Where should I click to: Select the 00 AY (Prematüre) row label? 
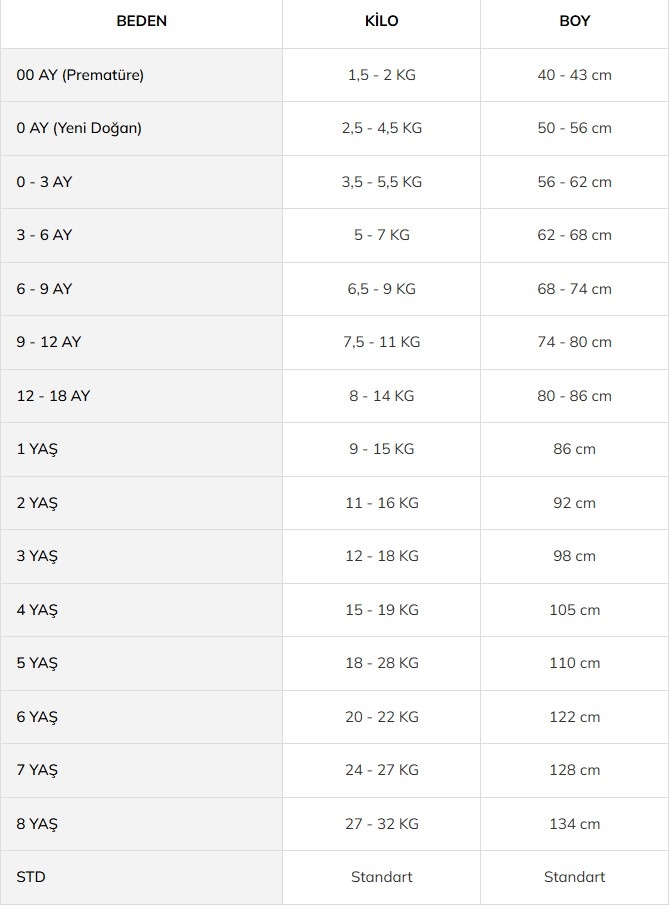[x=80, y=75]
